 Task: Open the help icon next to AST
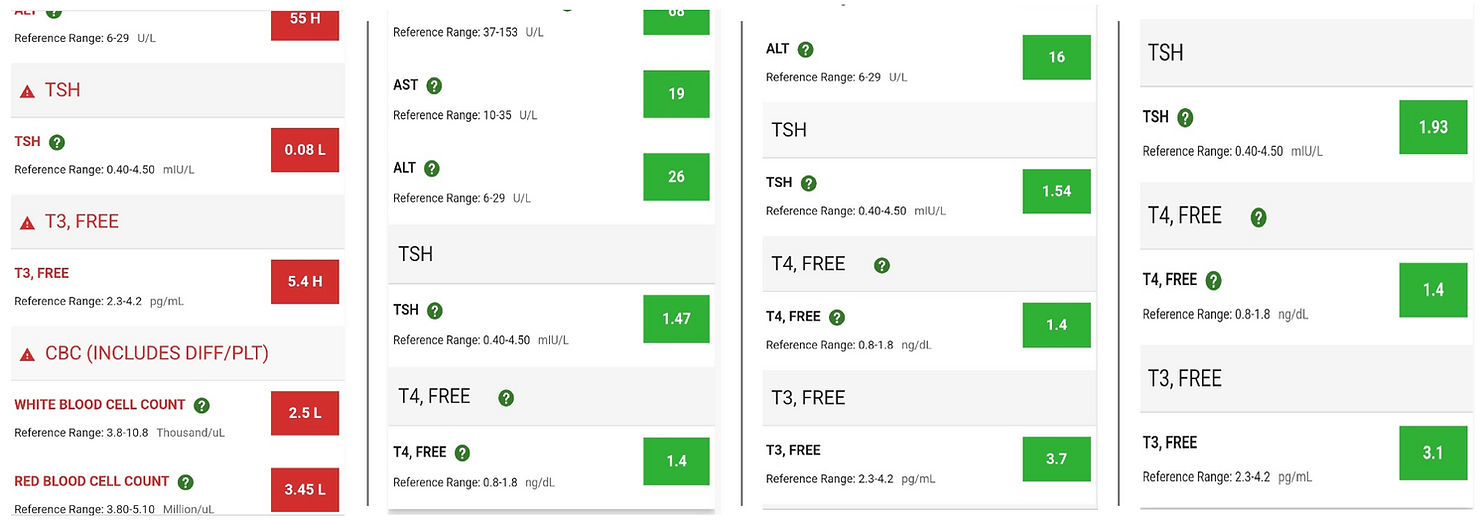[434, 86]
